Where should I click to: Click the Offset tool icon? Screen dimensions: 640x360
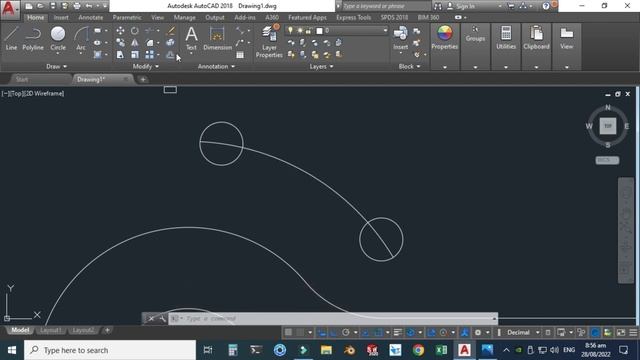[171, 54]
